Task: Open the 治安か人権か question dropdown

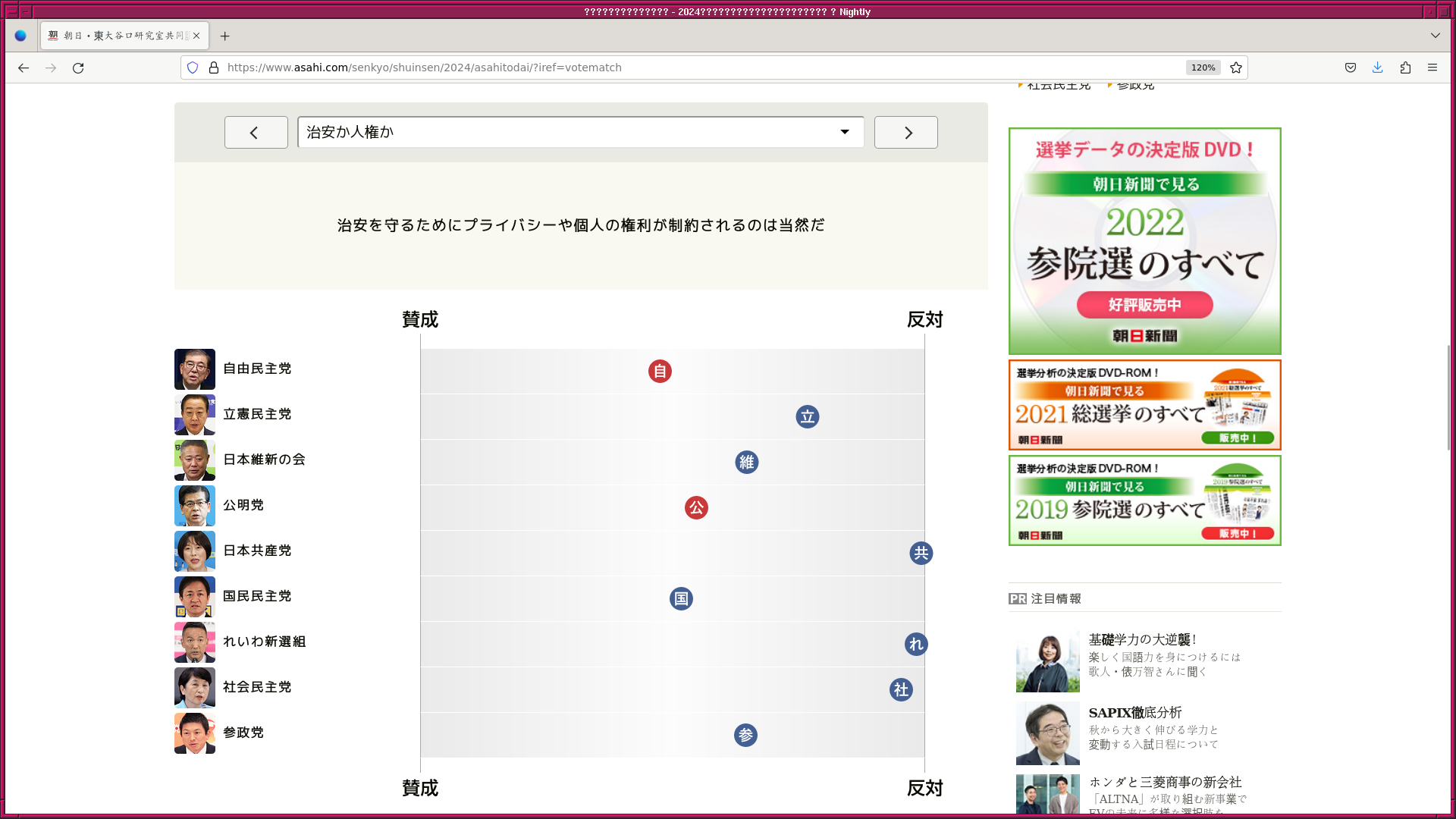Action: point(581,132)
